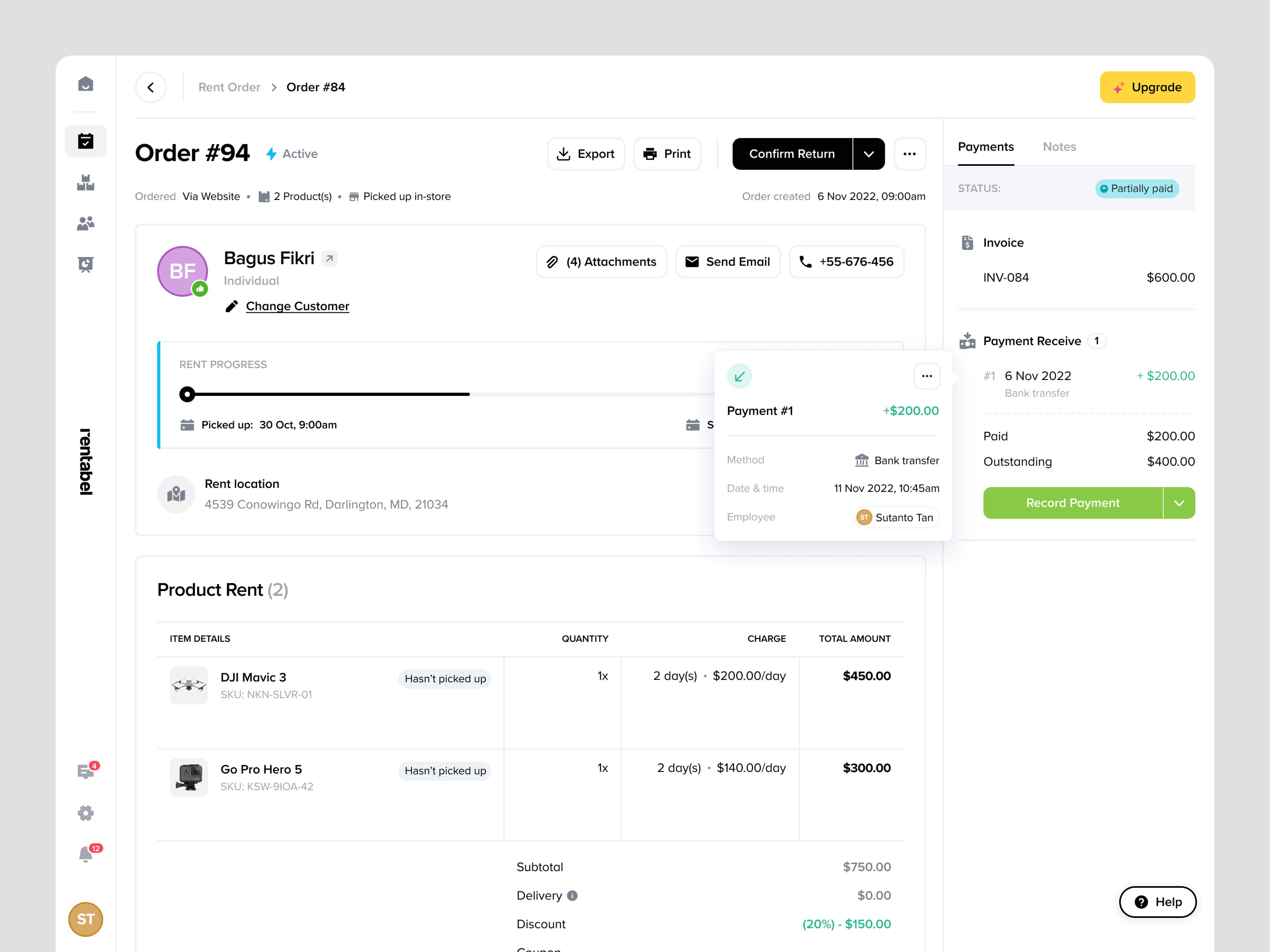The width and height of the screenshot is (1270, 952).
Task: Go to customers sidebar icon
Action: pos(85,223)
